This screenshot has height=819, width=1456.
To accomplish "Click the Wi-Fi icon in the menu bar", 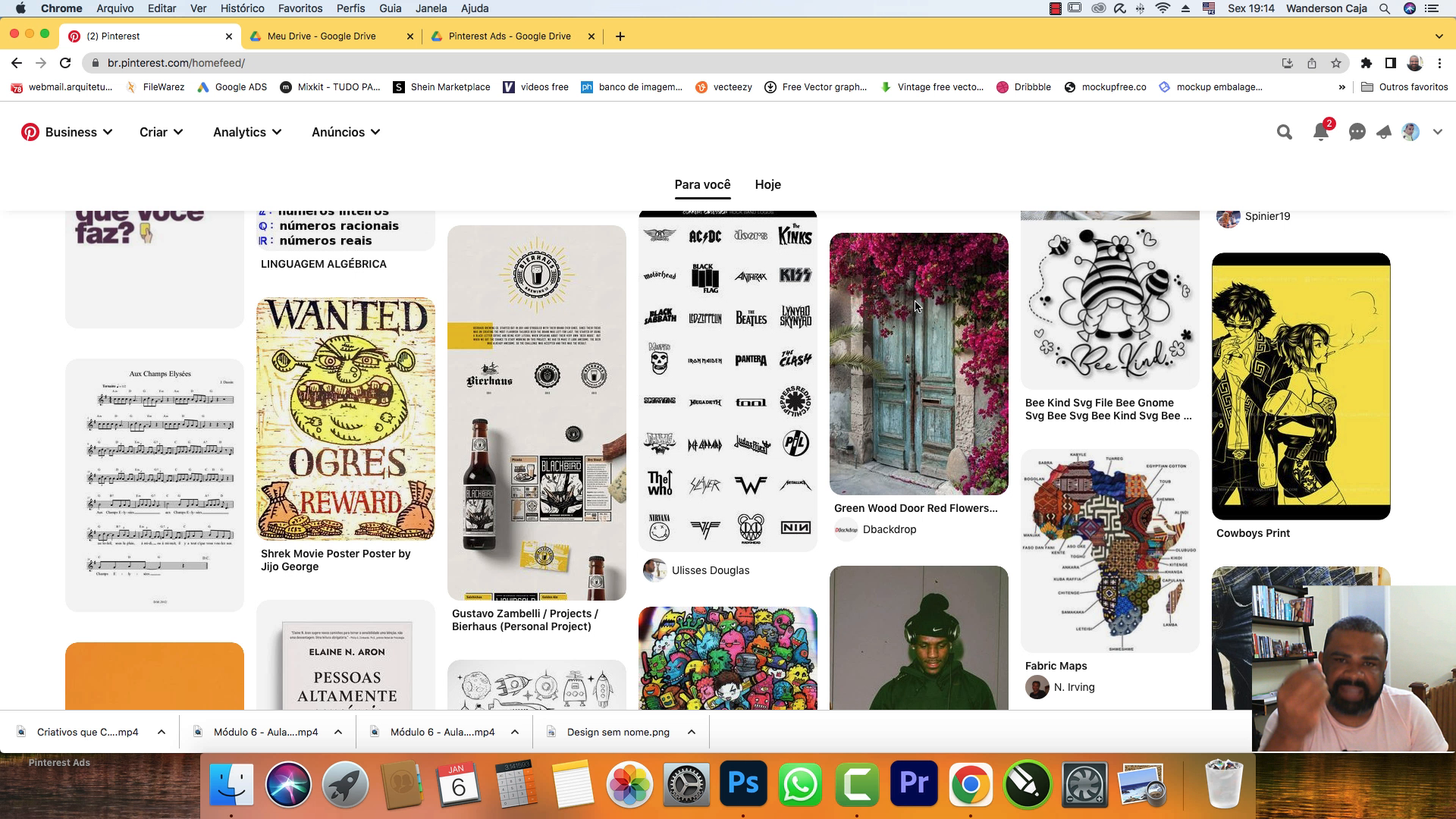I will [1162, 8].
